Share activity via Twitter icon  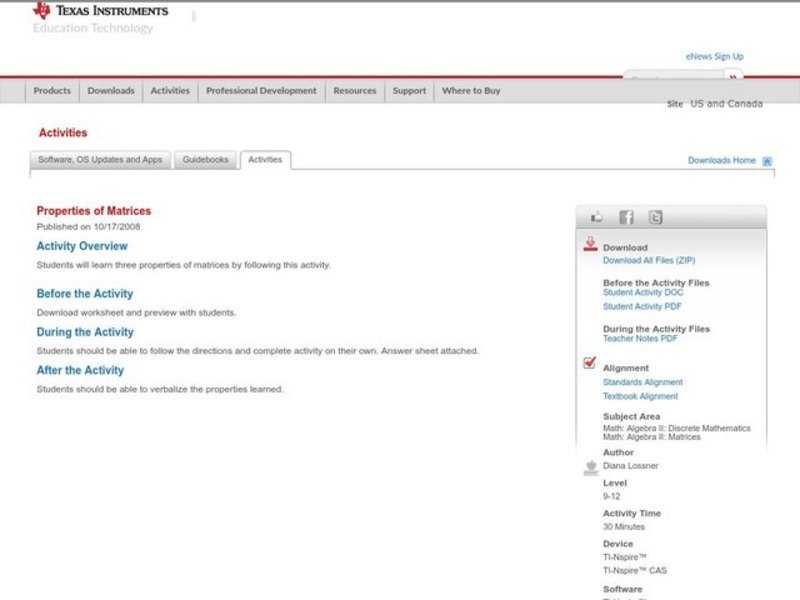coord(655,217)
